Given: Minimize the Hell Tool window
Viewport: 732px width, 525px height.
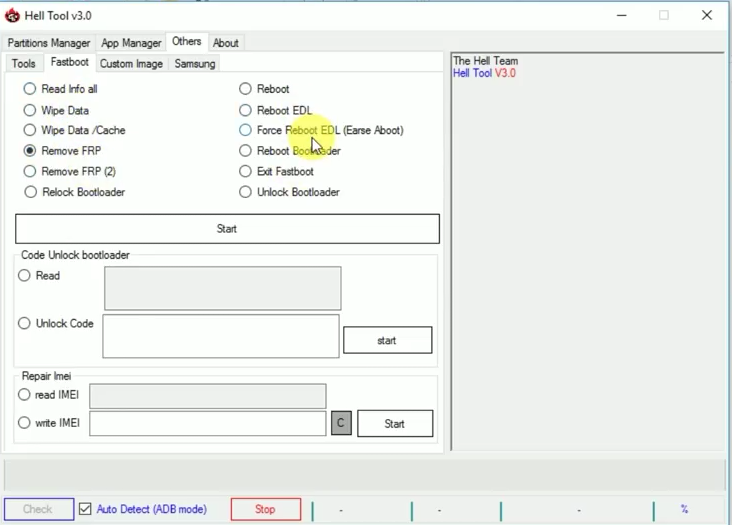Looking at the screenshot, I should [621, 15].
